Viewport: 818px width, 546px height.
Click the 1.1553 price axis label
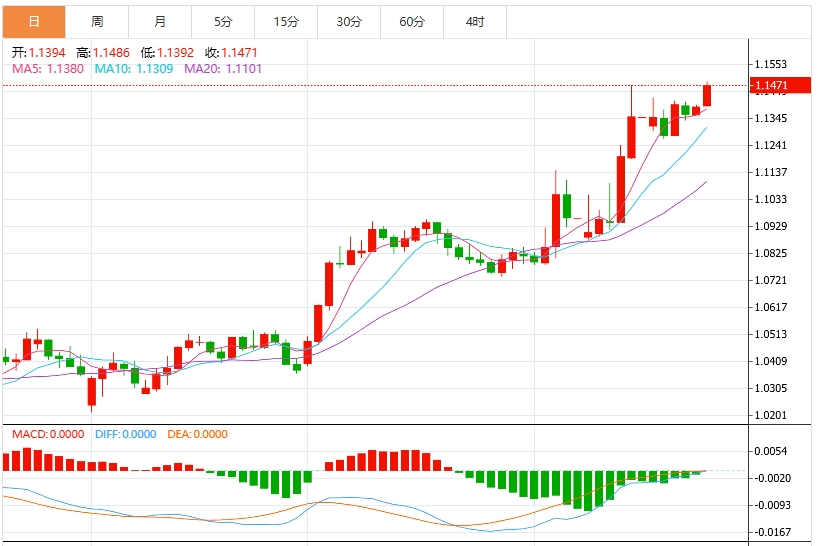click(771, 64)
